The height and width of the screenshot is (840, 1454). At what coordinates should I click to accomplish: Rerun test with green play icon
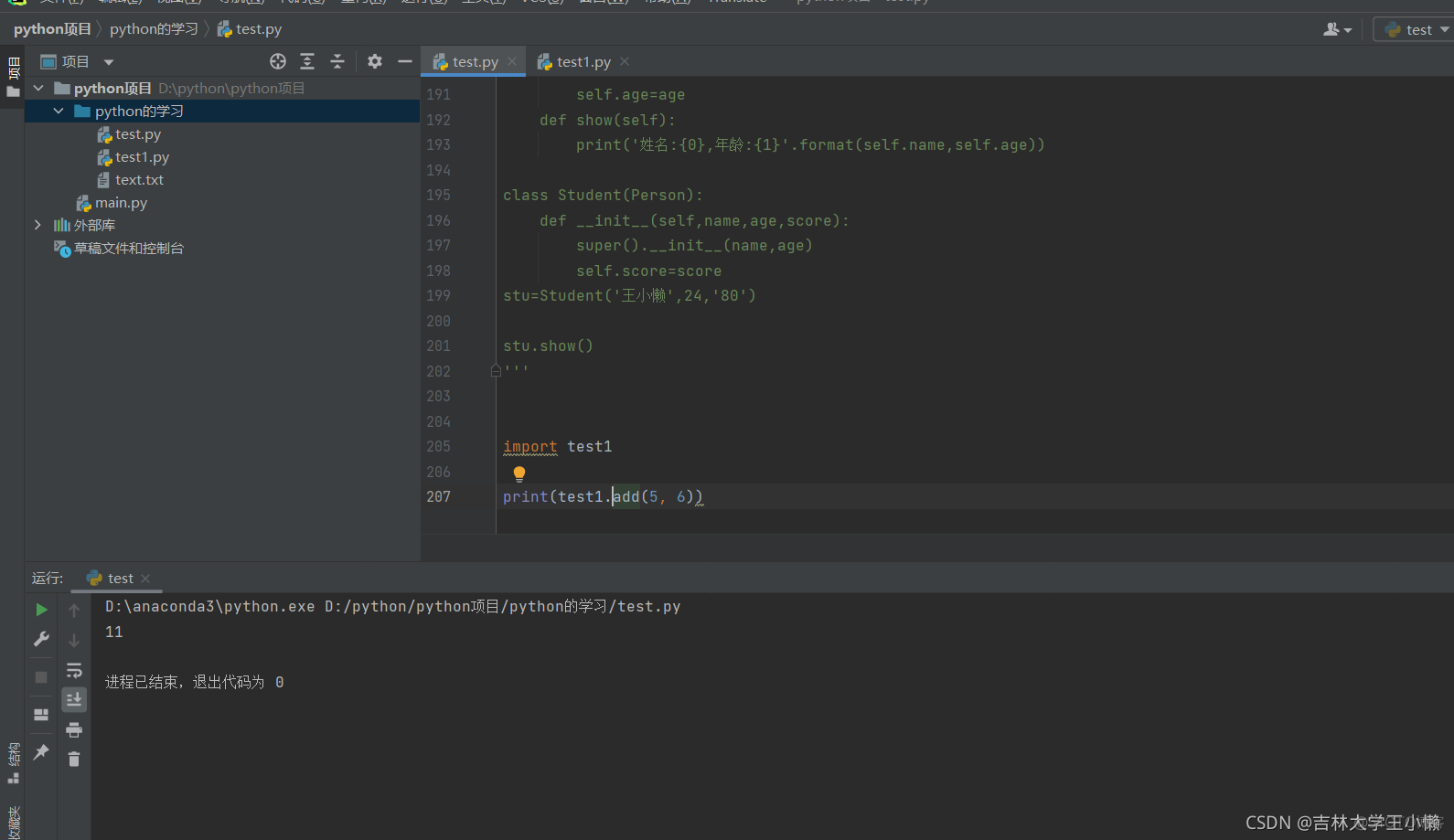[x=41, y=610]
